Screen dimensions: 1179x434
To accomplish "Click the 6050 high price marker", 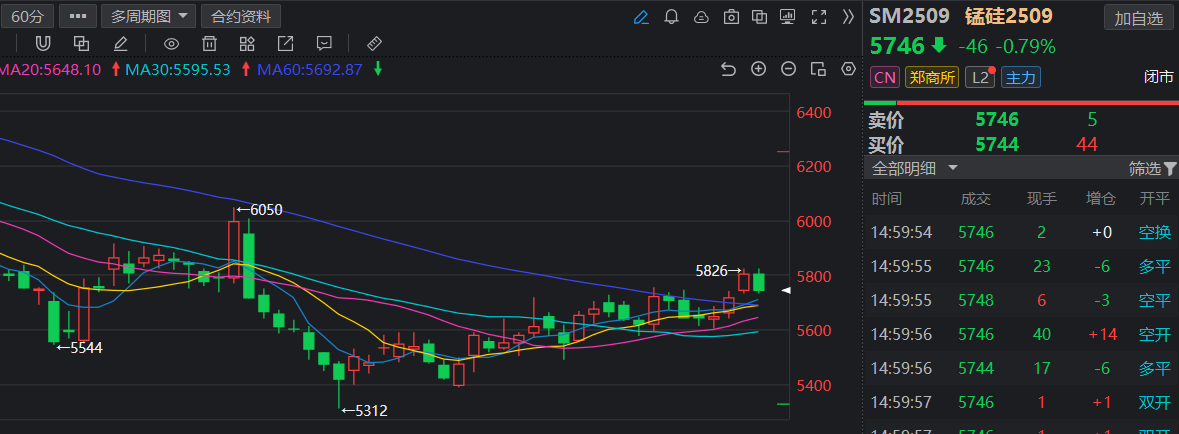I will (259, 210).
